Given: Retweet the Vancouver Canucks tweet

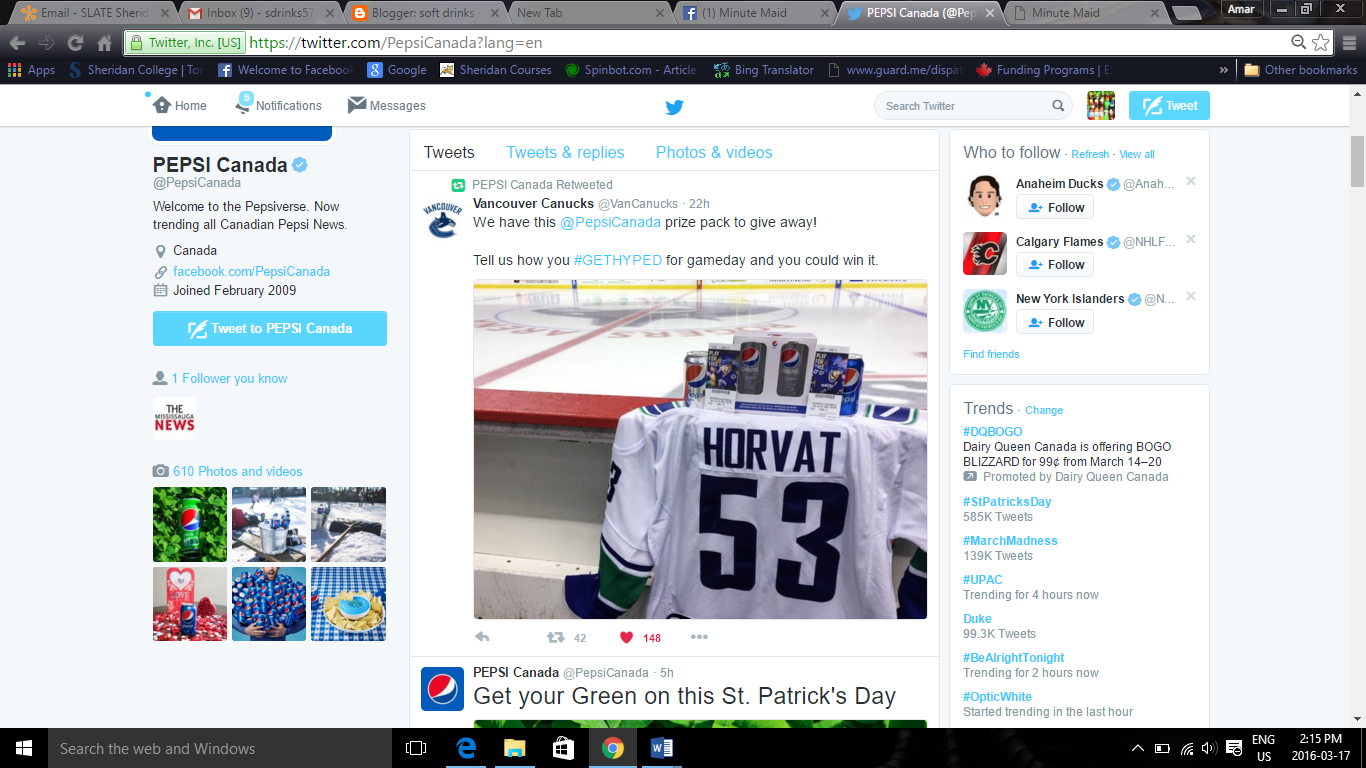Looking at the screenshot, I should point(555,637).
